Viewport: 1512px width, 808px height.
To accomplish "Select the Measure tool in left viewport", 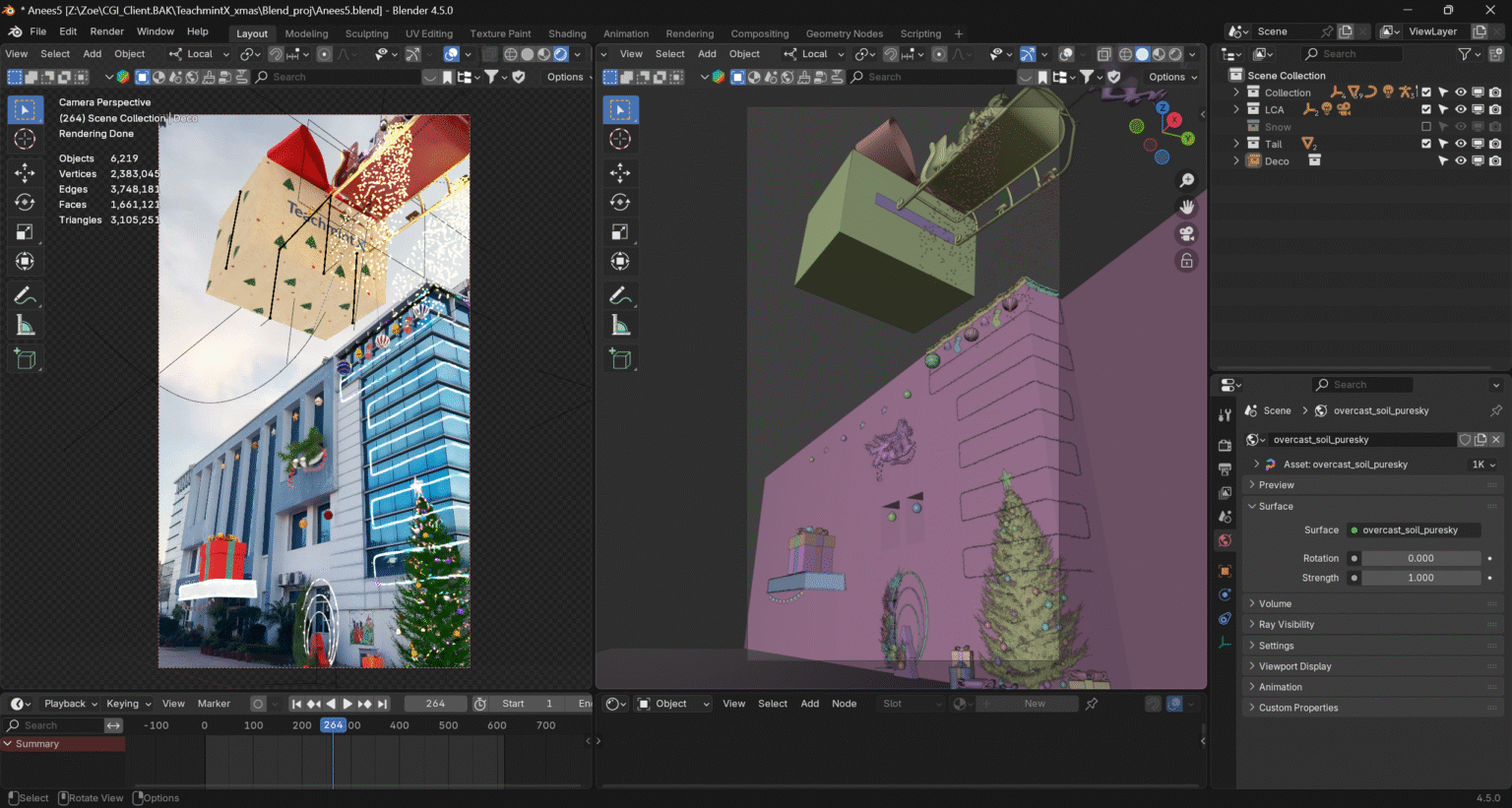I will click(26, 326).
